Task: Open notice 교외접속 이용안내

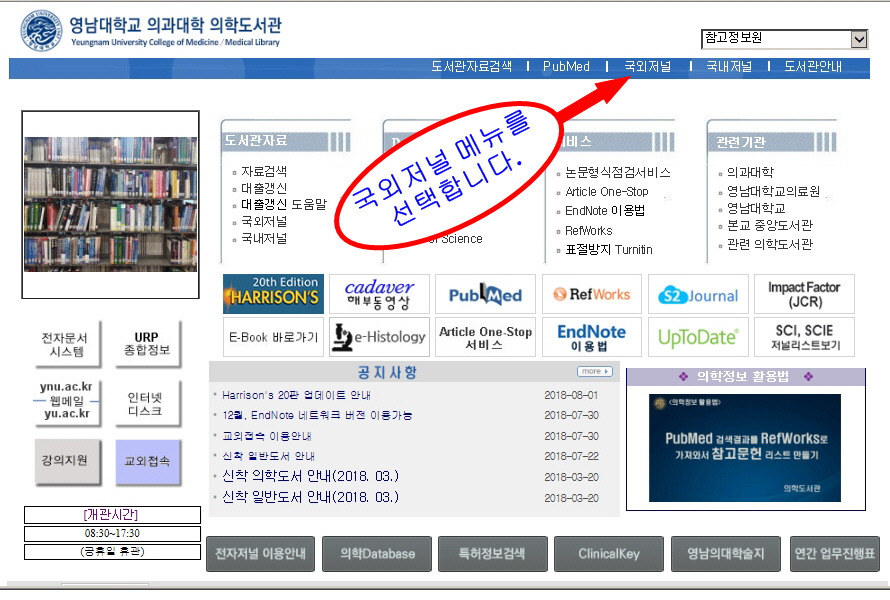Action: (x=267, y=436)
